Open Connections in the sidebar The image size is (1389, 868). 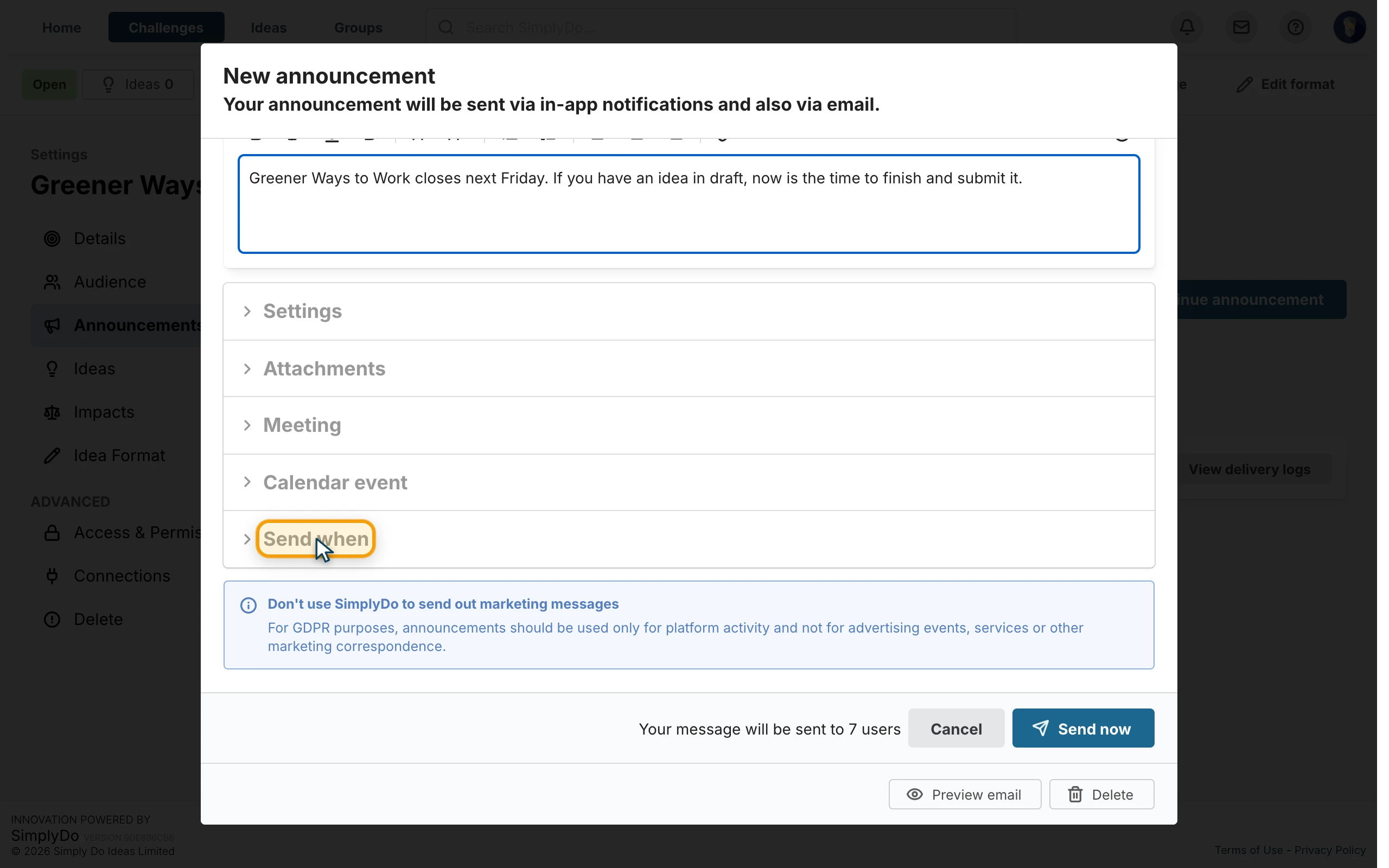[122, 576]
